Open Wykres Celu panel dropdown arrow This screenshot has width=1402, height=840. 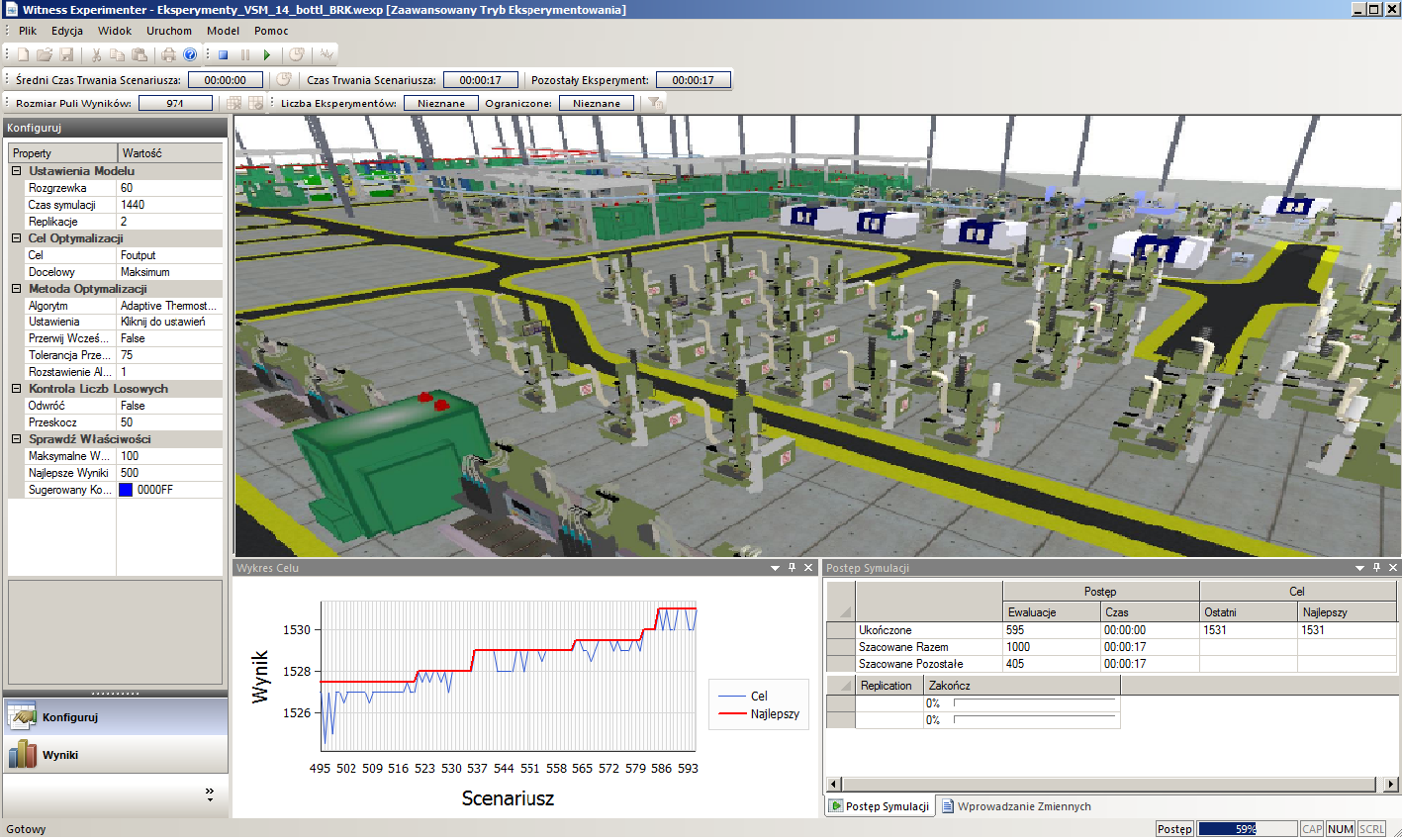[x=775, y=568]
